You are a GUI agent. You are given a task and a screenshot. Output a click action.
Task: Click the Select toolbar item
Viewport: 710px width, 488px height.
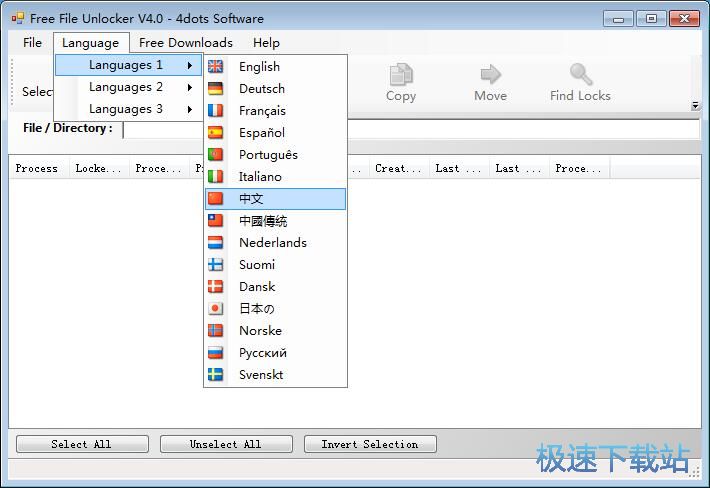pyautogui.click(x=37, y=91)
